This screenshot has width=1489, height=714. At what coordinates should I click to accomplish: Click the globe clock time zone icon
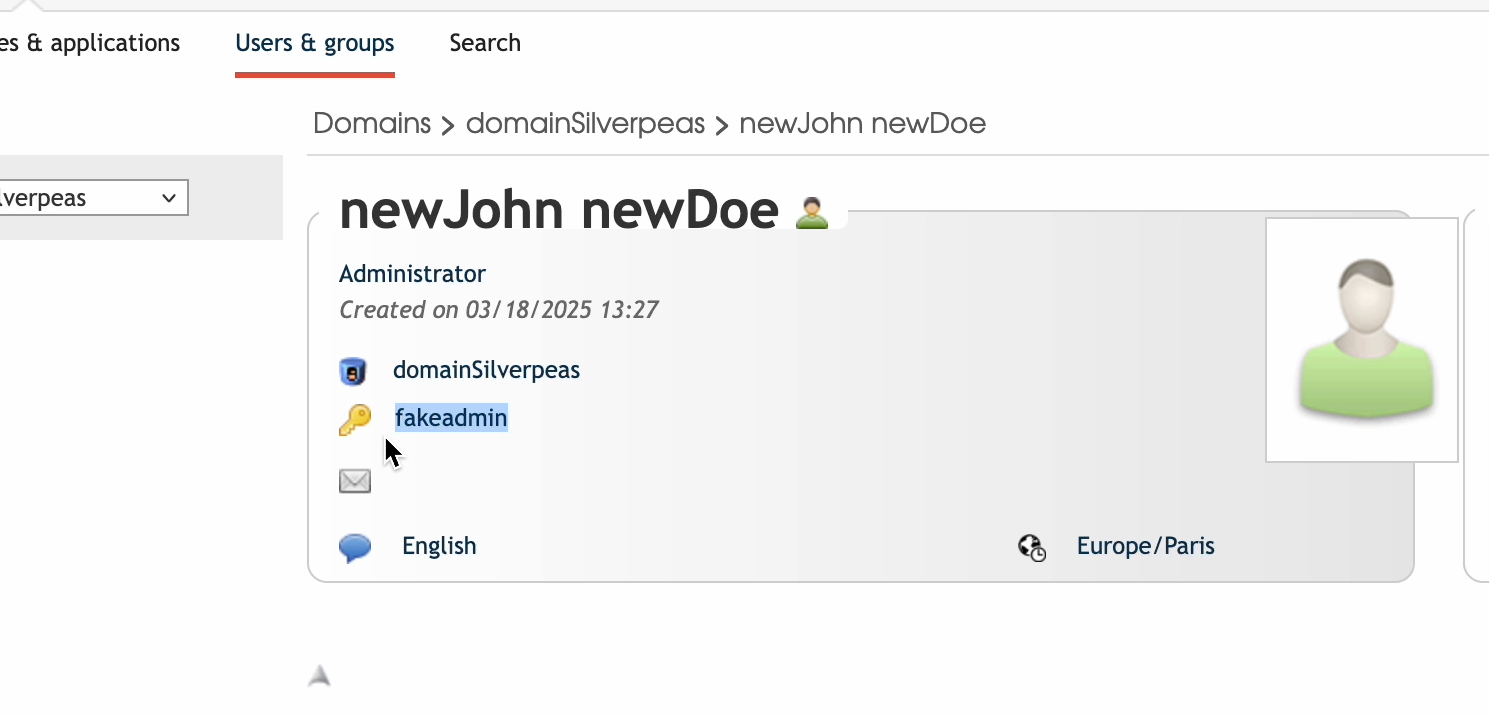click(x=1032, y=548)
